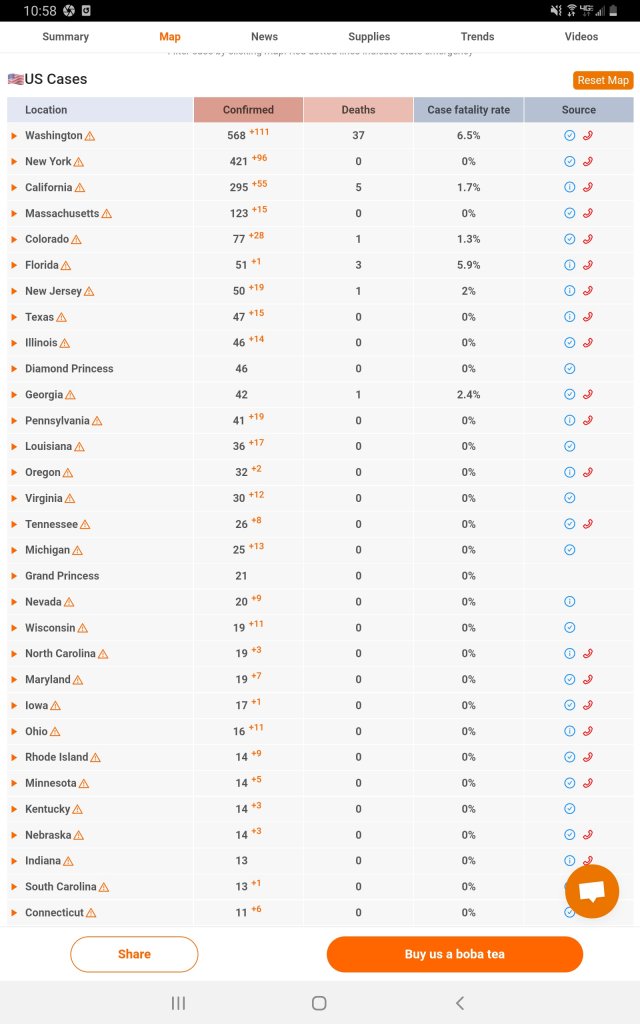Click the Reset Map button
The height and width of the screenshot is (1024, 640).
(x=603, y=80)
